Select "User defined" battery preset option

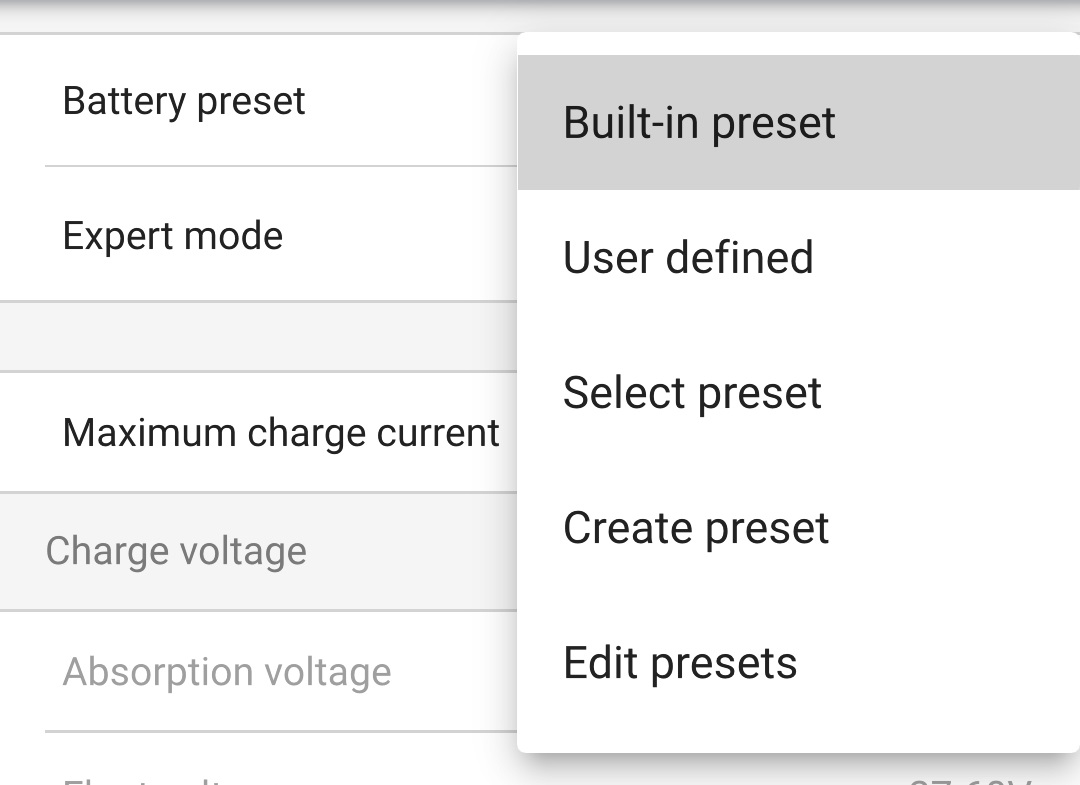click(x=688, y=257)
